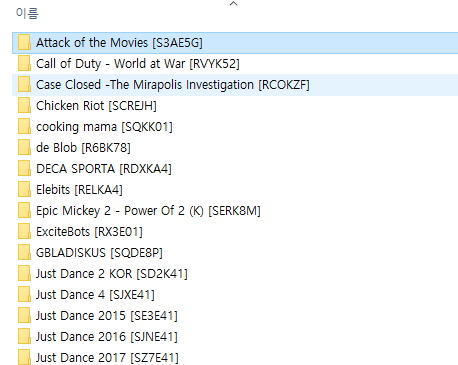Select 'DECA SPORTA [RDXKA4]' folder name
This screenshot has height=365, width=458.
point(104,169)
